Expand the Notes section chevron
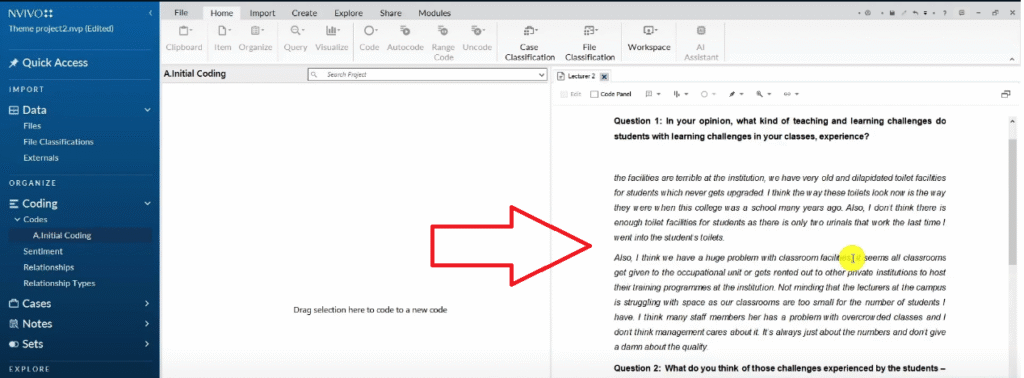The height and width of the screenshot is (378, 1024). coord(147,324)
